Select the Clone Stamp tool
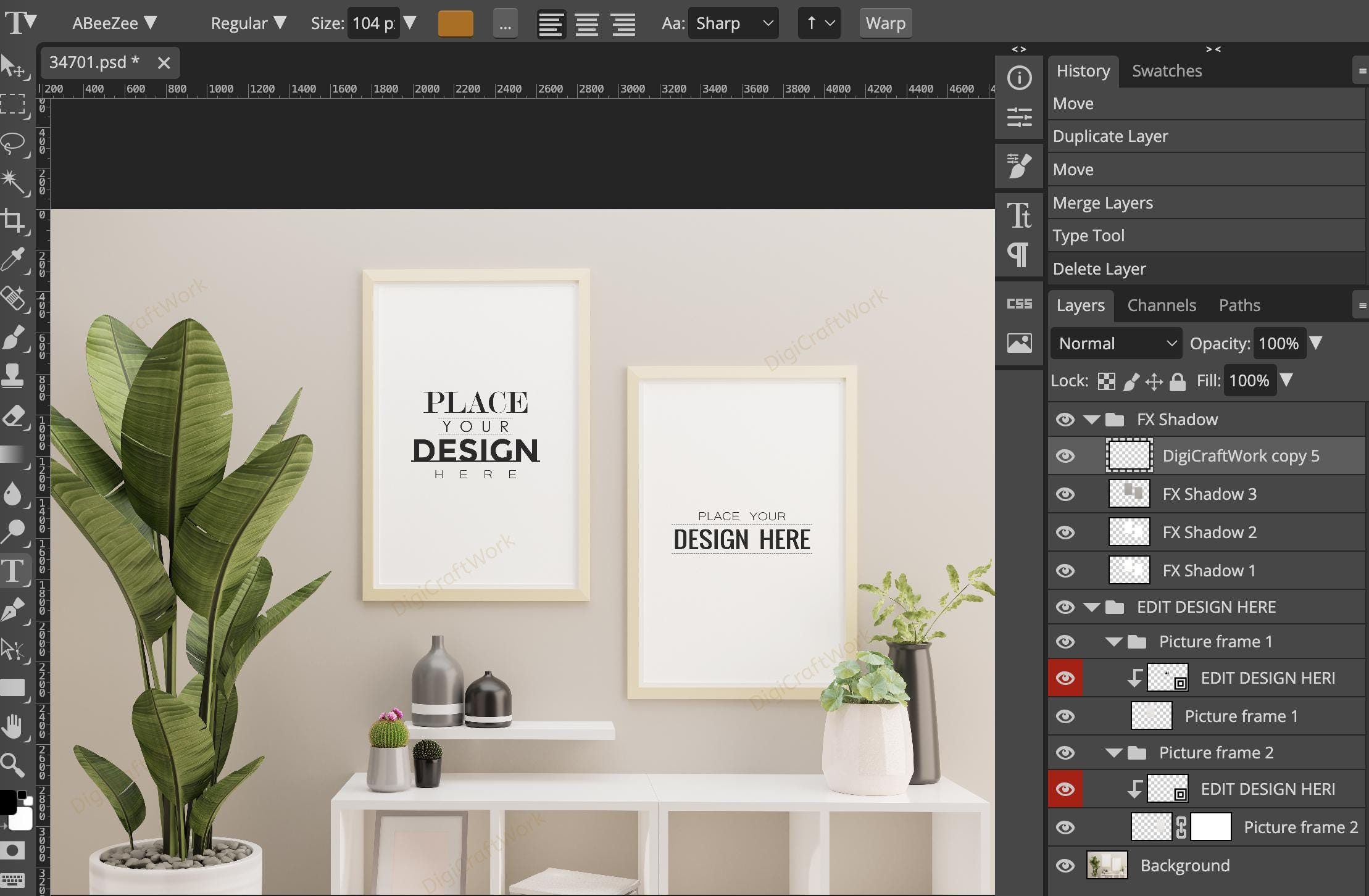Viewport: 1369px width, 896px height. point(14,376)
